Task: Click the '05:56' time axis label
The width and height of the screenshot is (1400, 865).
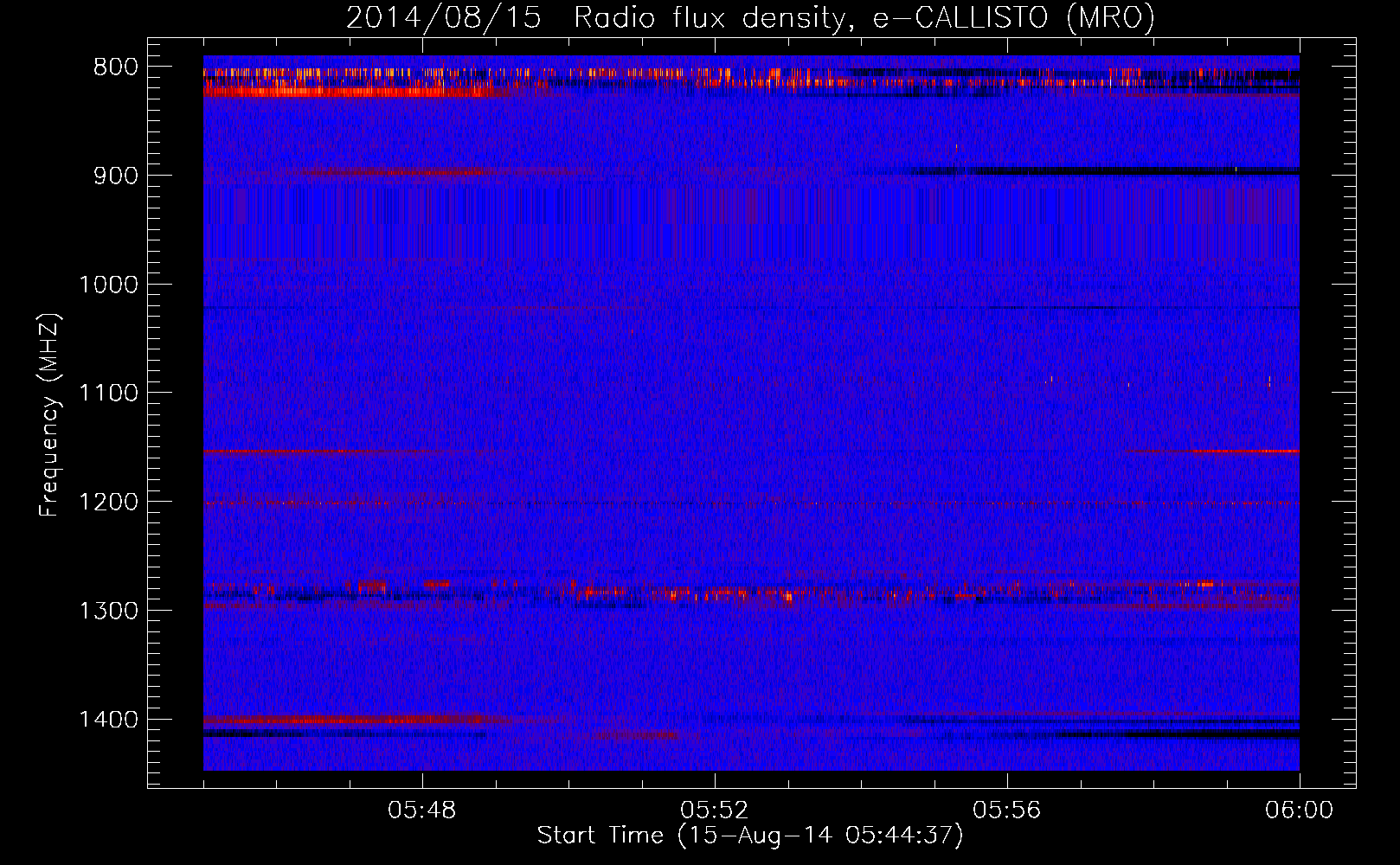Action: pyautogui.click(x=1007, y=811)
